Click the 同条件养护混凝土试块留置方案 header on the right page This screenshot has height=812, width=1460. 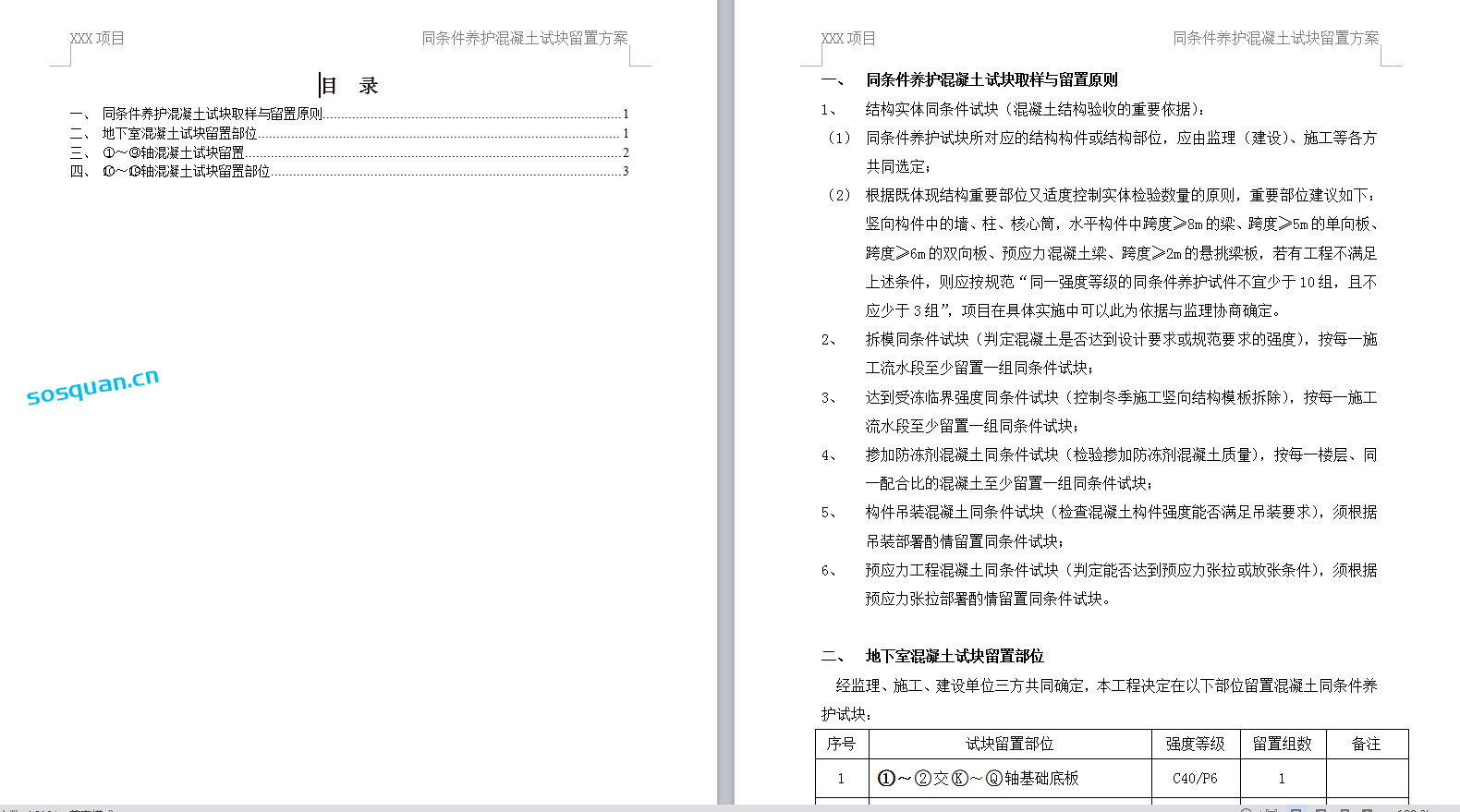coord(1275,38)
